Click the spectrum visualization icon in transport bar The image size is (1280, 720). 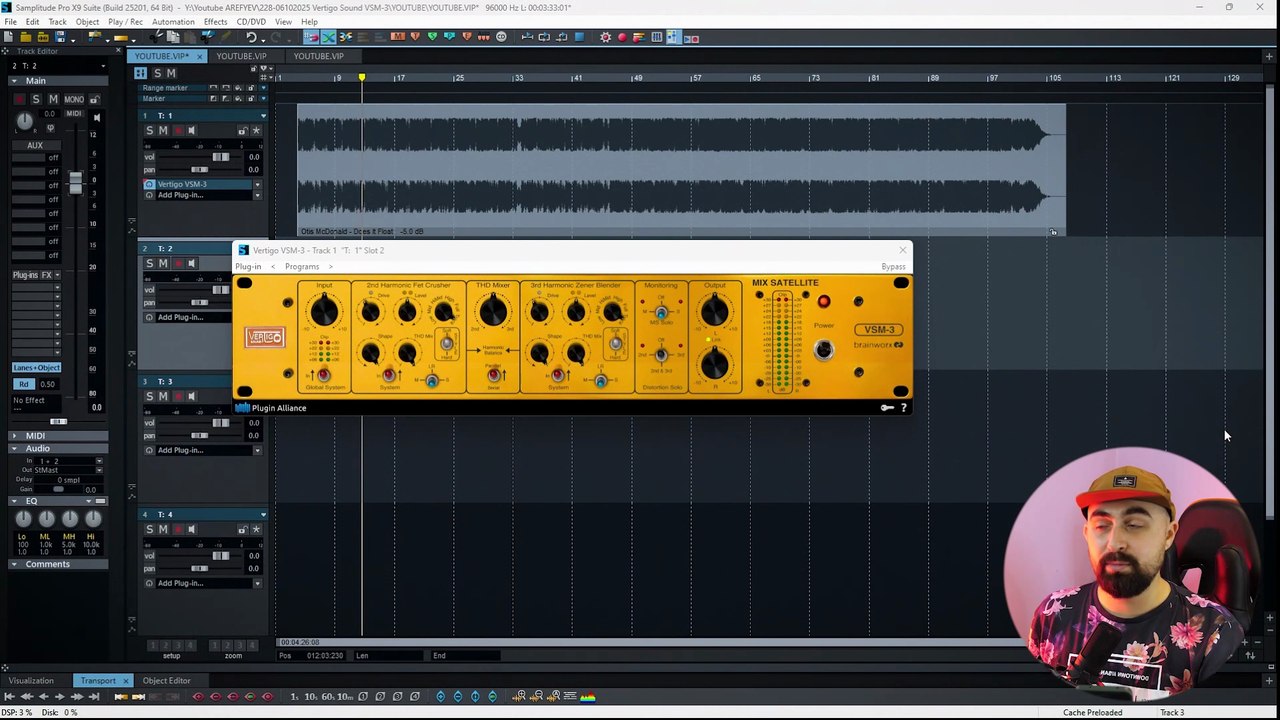click(590, 696)
